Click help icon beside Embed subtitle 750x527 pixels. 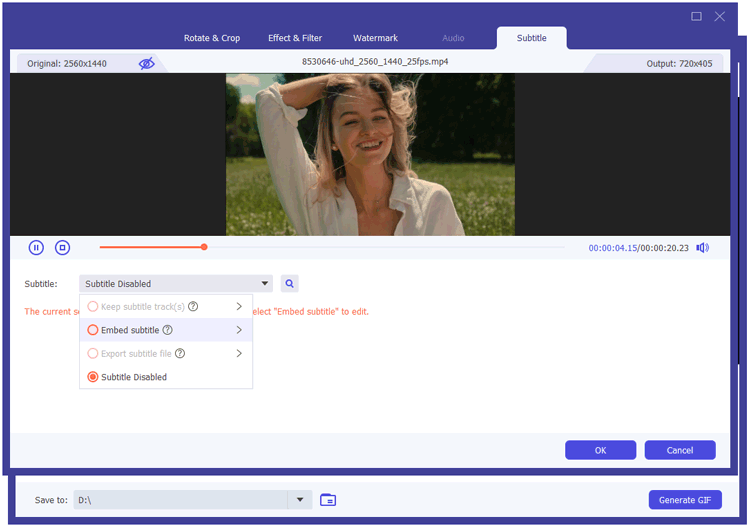(167, 330)
